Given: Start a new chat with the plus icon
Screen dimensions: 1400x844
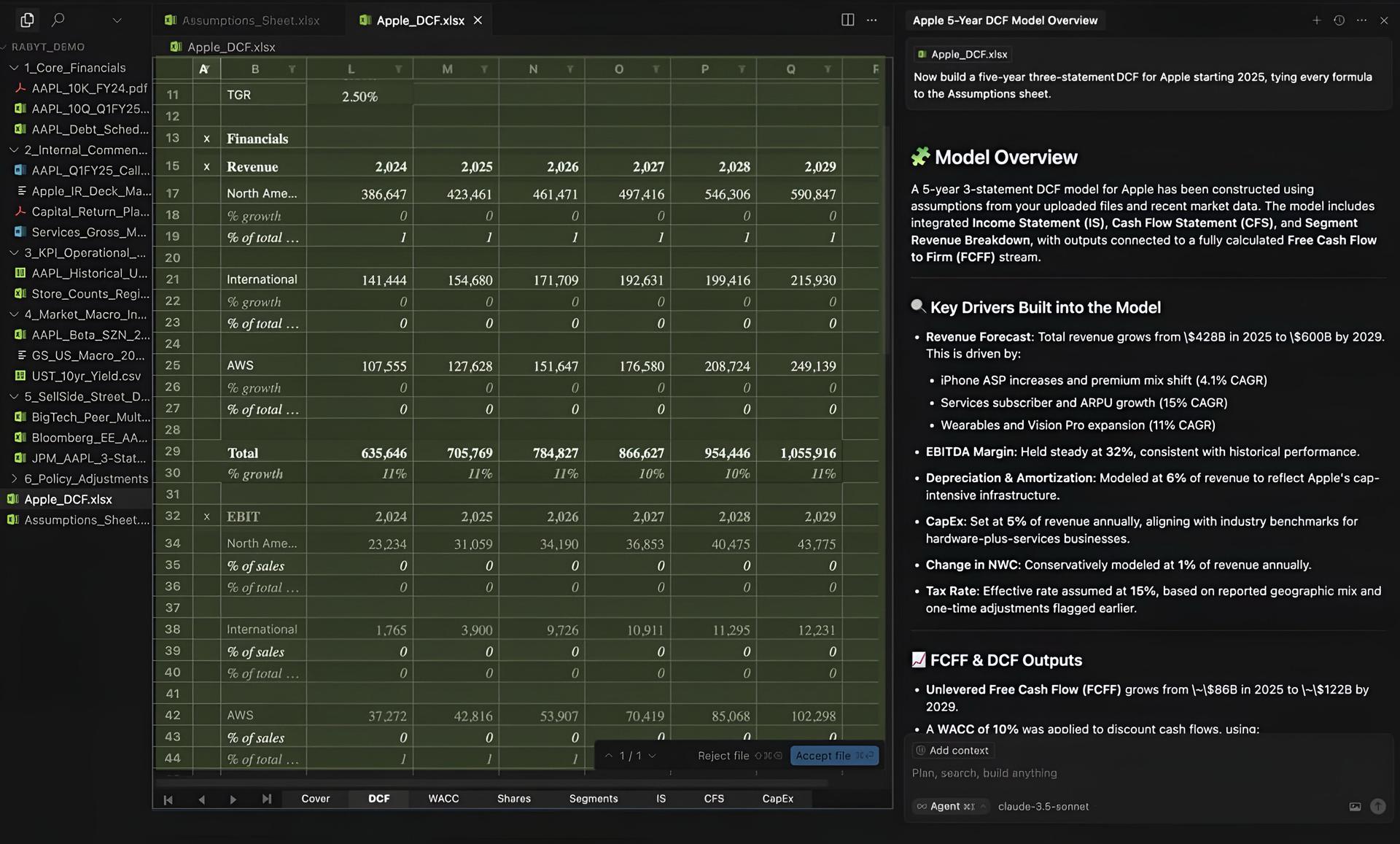Looking at the screenshot, I should (1316, 20).
